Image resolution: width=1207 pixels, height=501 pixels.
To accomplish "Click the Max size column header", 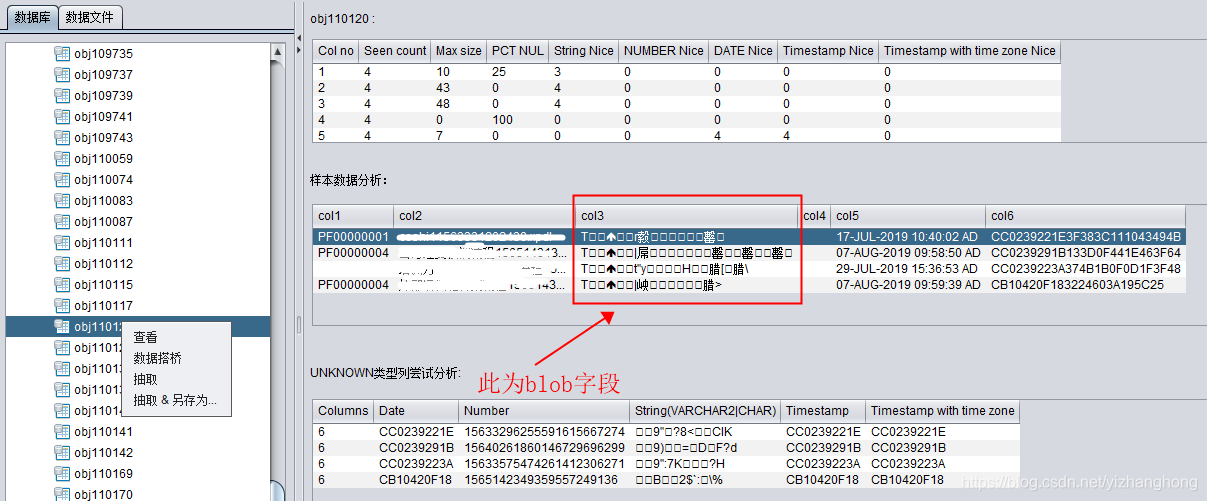I will [459, 50].
